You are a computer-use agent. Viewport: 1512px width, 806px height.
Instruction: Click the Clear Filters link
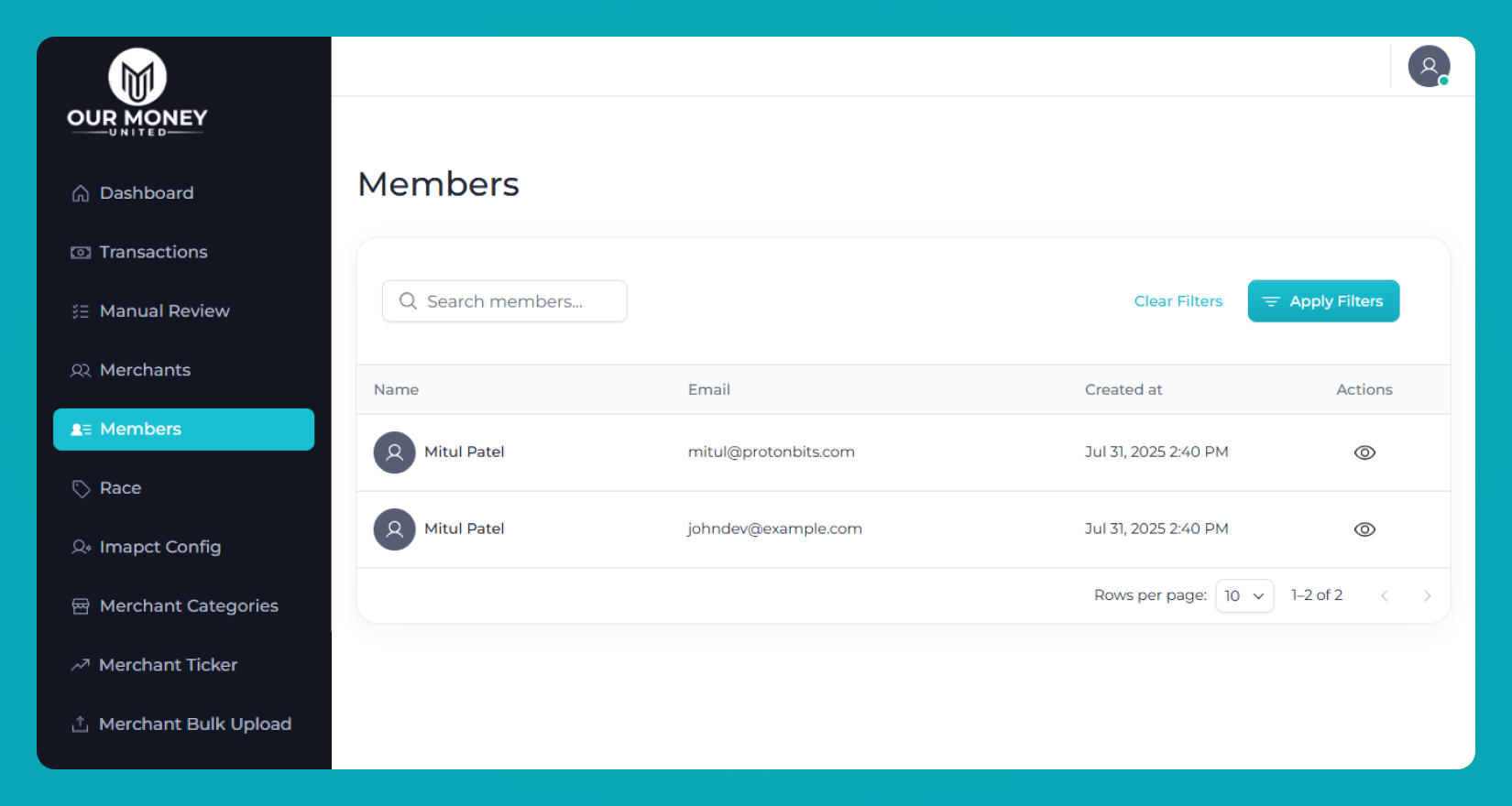(1178, 301)
